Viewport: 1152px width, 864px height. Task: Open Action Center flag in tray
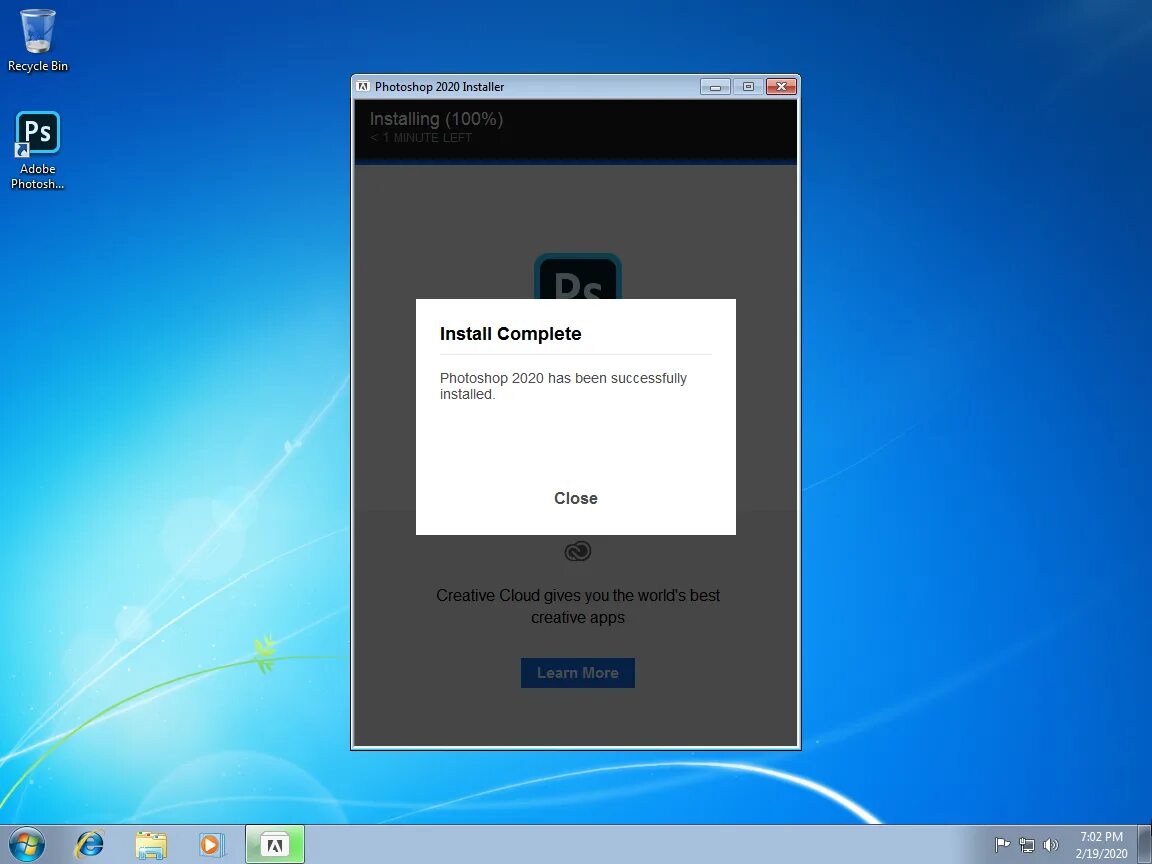(1001, 846)
